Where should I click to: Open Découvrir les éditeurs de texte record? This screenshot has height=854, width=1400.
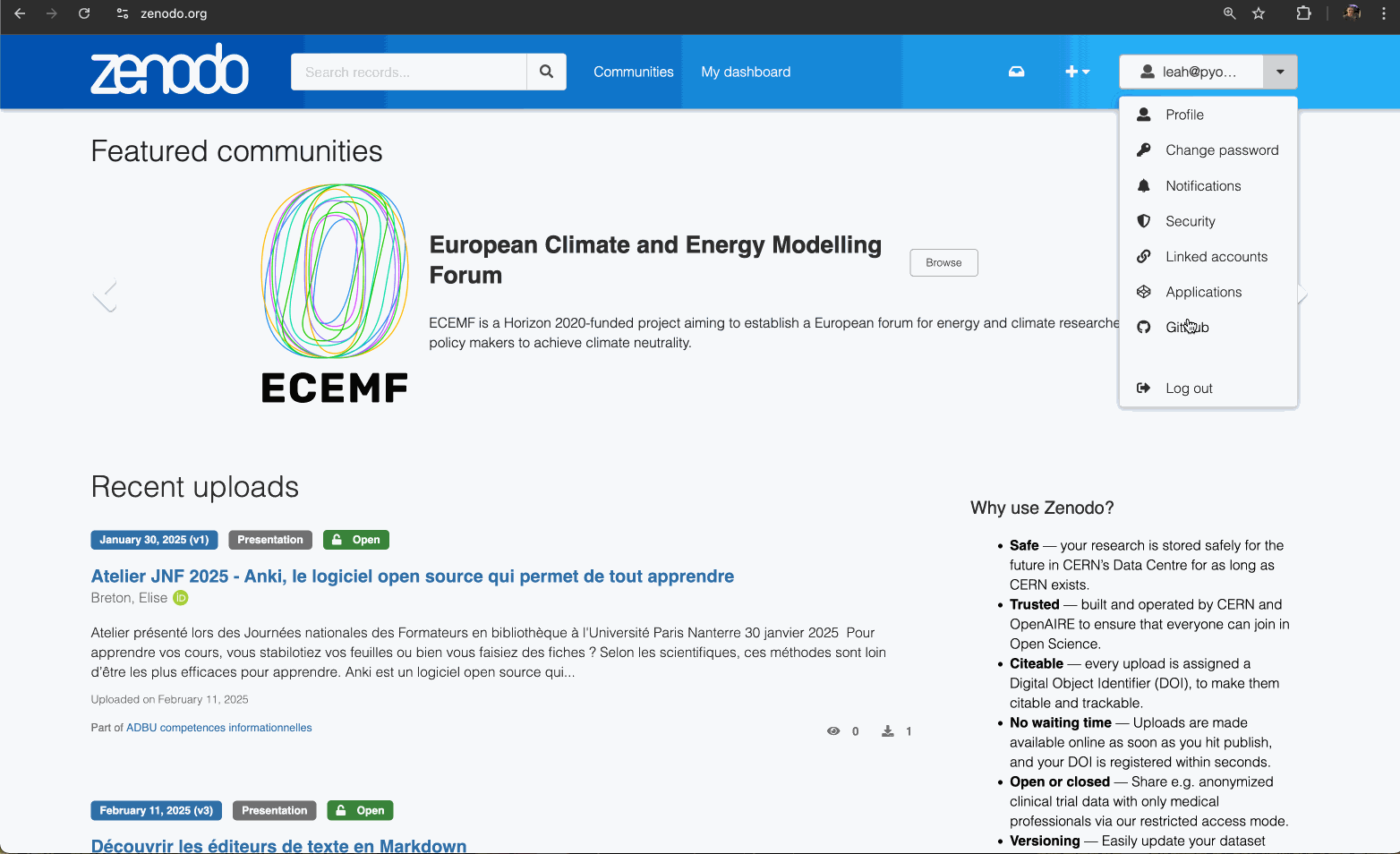tap(278, 845)
